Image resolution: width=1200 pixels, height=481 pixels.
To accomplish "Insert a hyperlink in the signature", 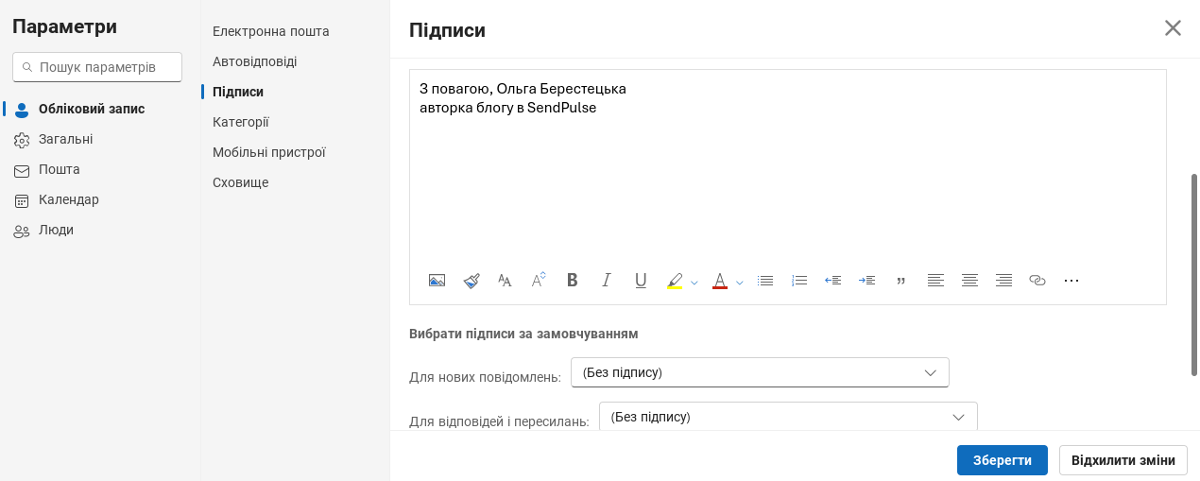I will [x=1037, y=281].
